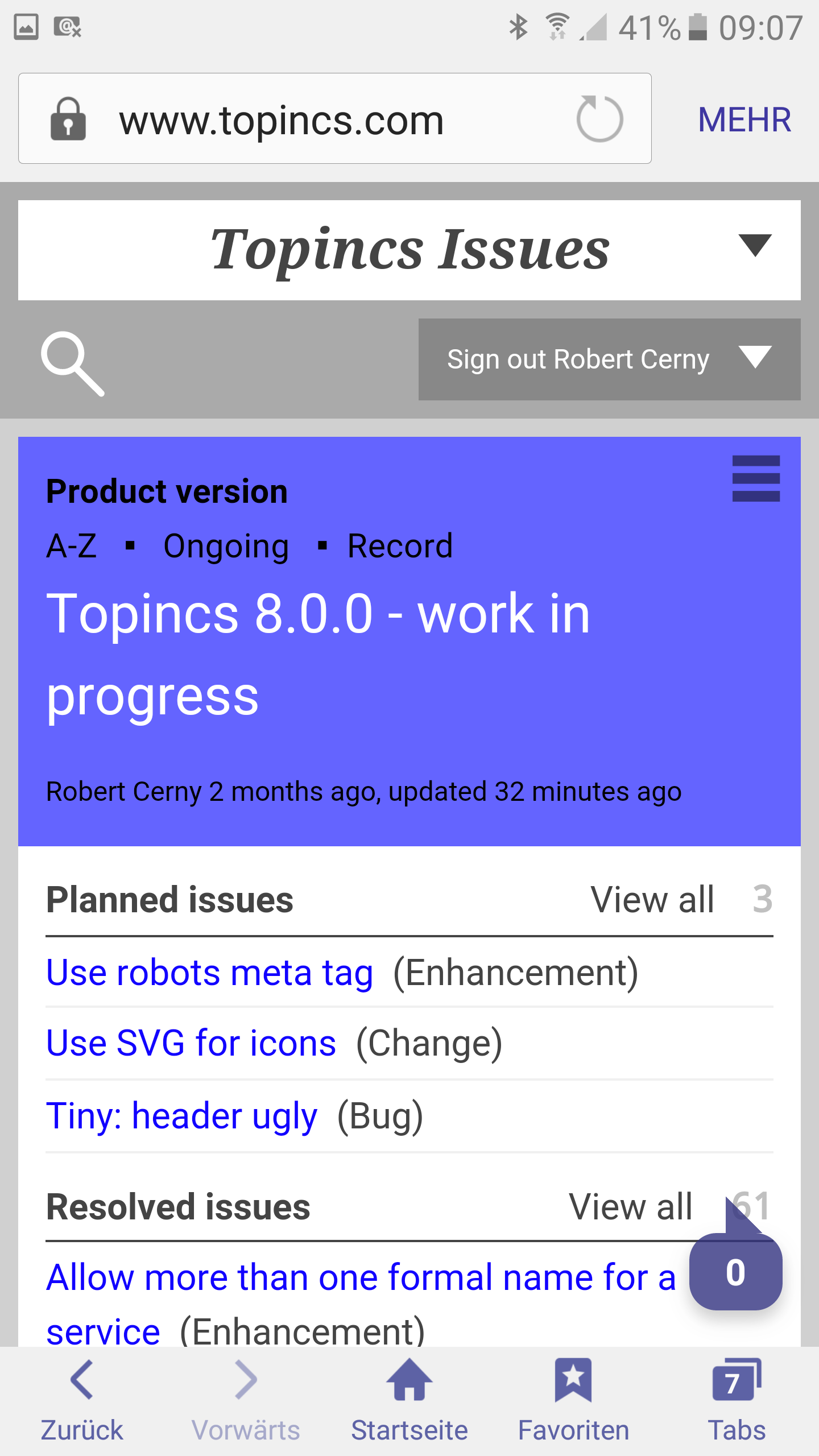
Task: Expand the Topincs Issues dropdown arrow
Action: [x=755, y=245]
